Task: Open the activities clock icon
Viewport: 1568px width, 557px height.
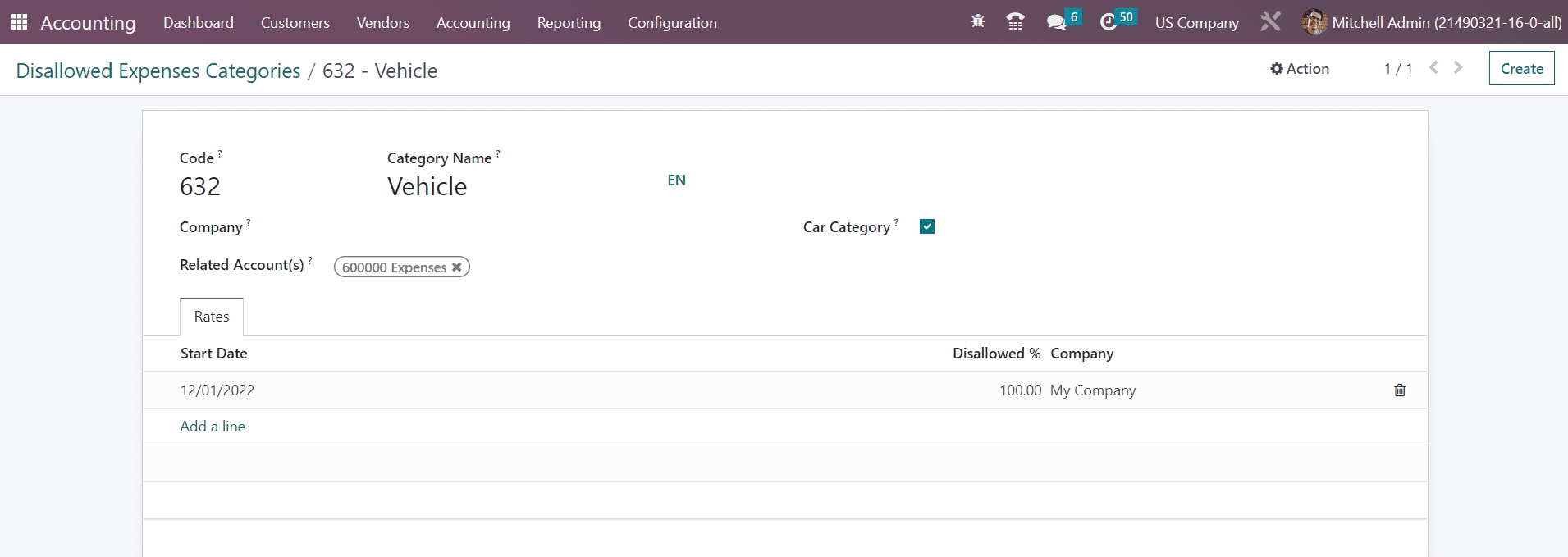Action: [1109, 22]
